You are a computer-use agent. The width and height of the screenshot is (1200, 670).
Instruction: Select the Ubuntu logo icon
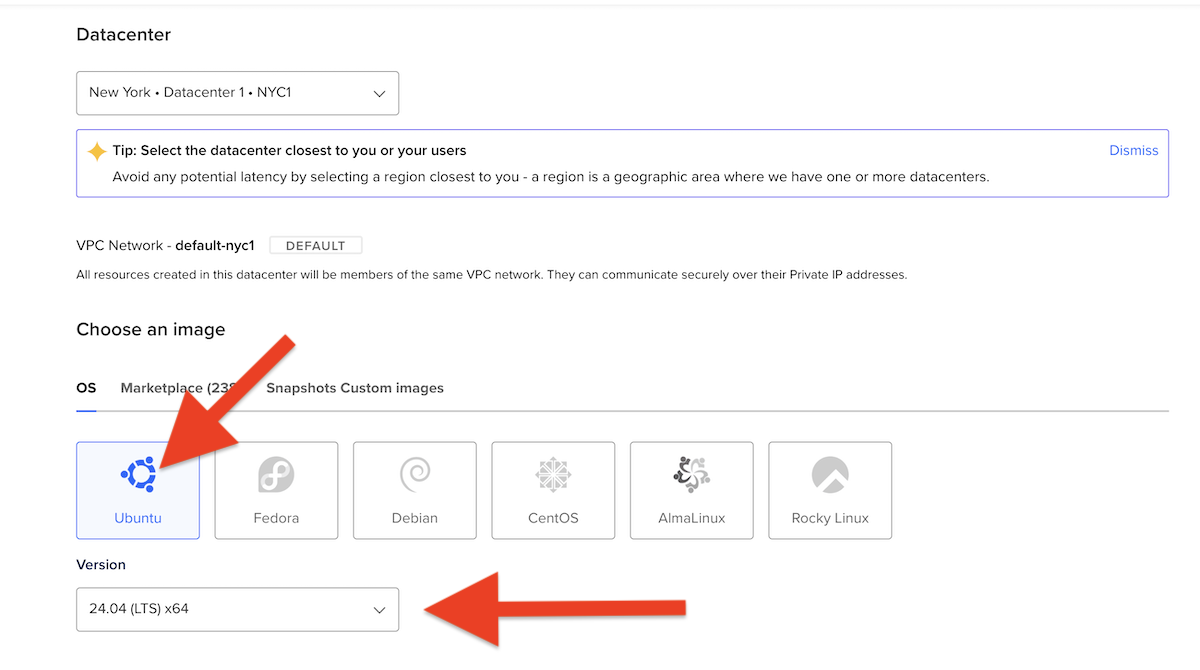point(139,475)
